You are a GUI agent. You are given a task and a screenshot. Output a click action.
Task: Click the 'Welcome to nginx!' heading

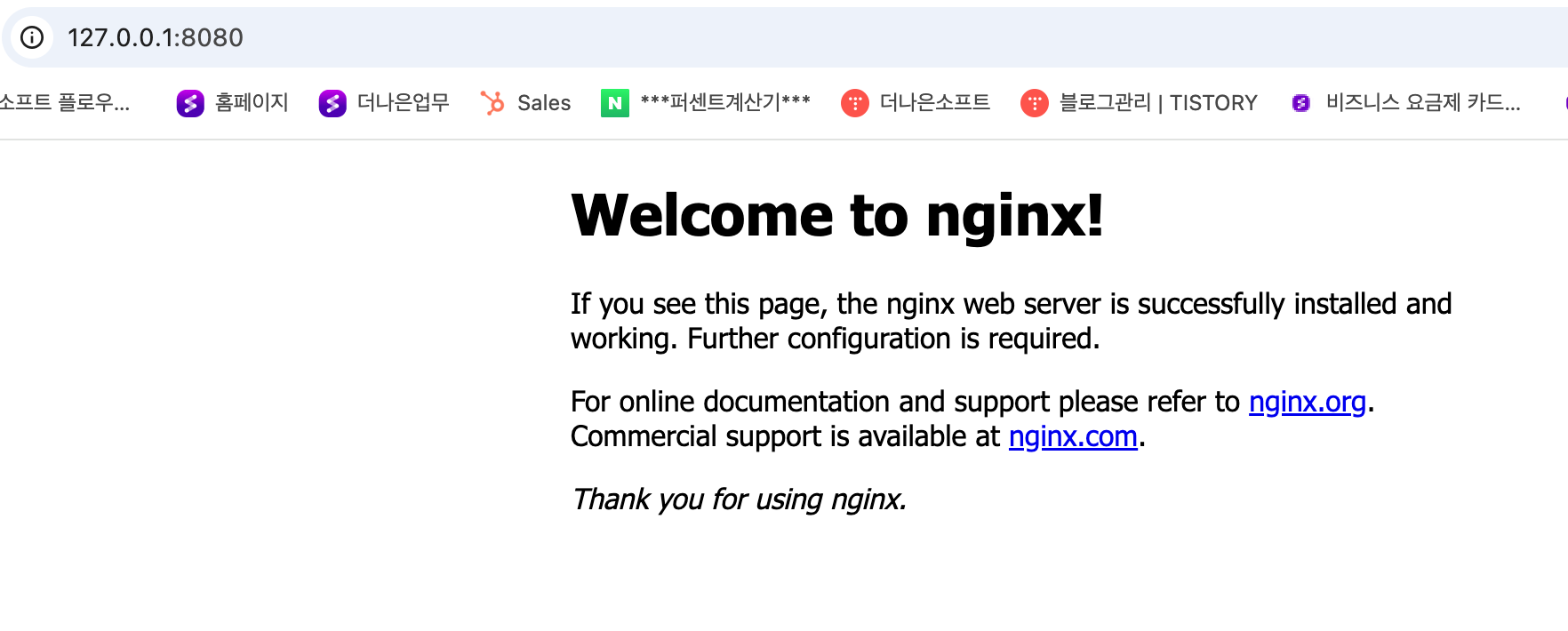(837, 215)
